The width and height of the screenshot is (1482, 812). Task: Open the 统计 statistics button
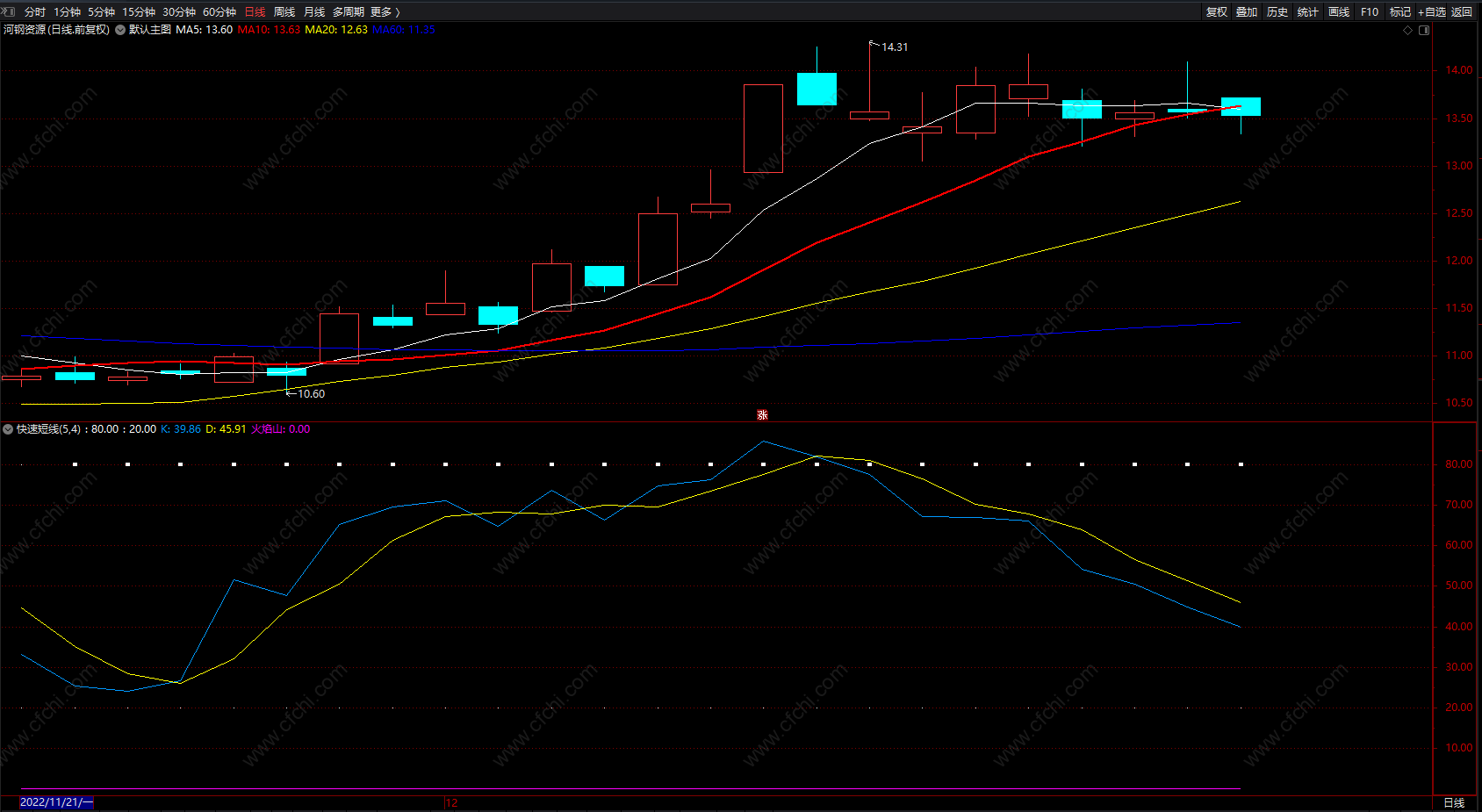click(1308, 12)
